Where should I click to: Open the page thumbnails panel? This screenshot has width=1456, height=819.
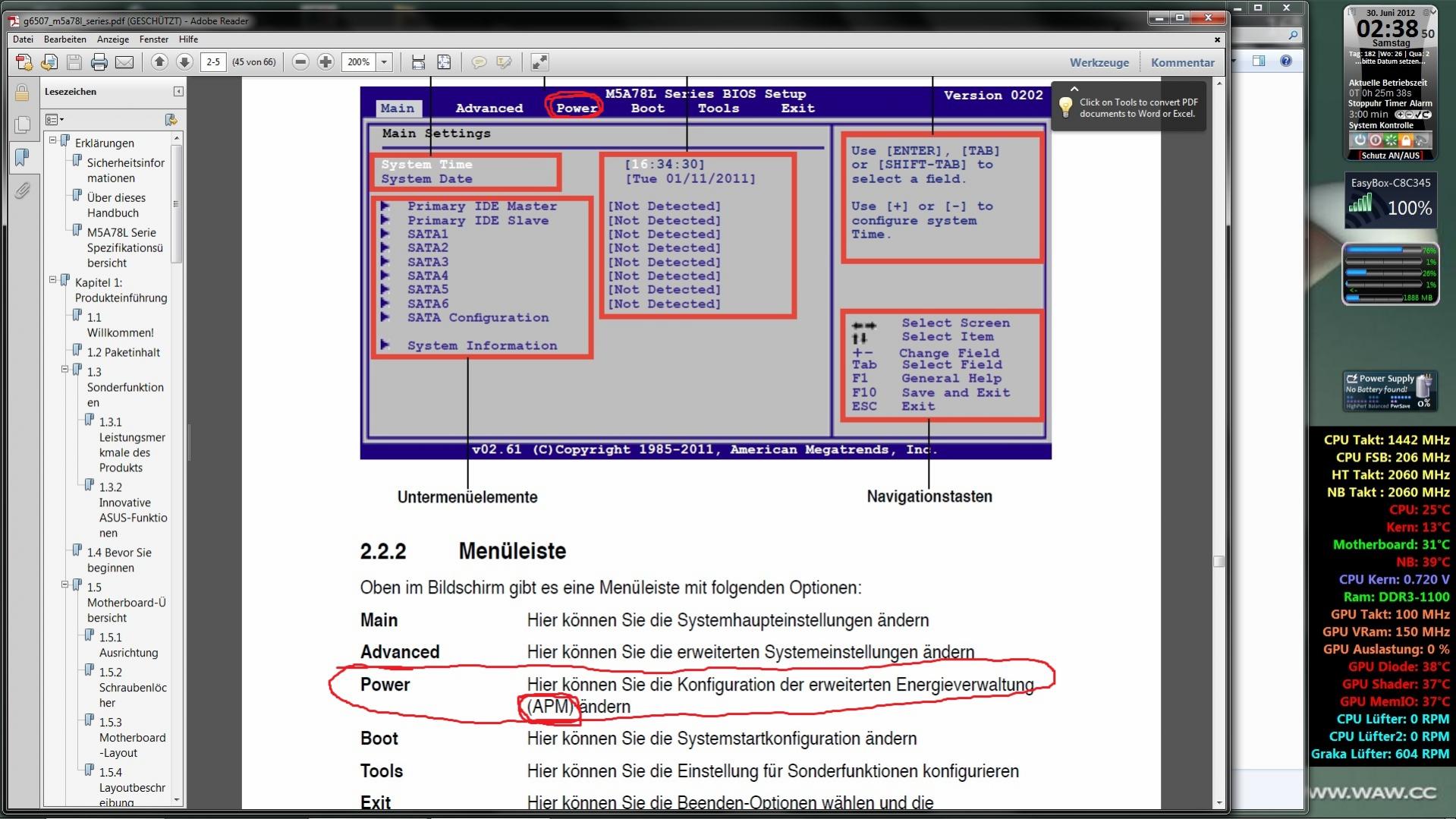pos(22,124)
